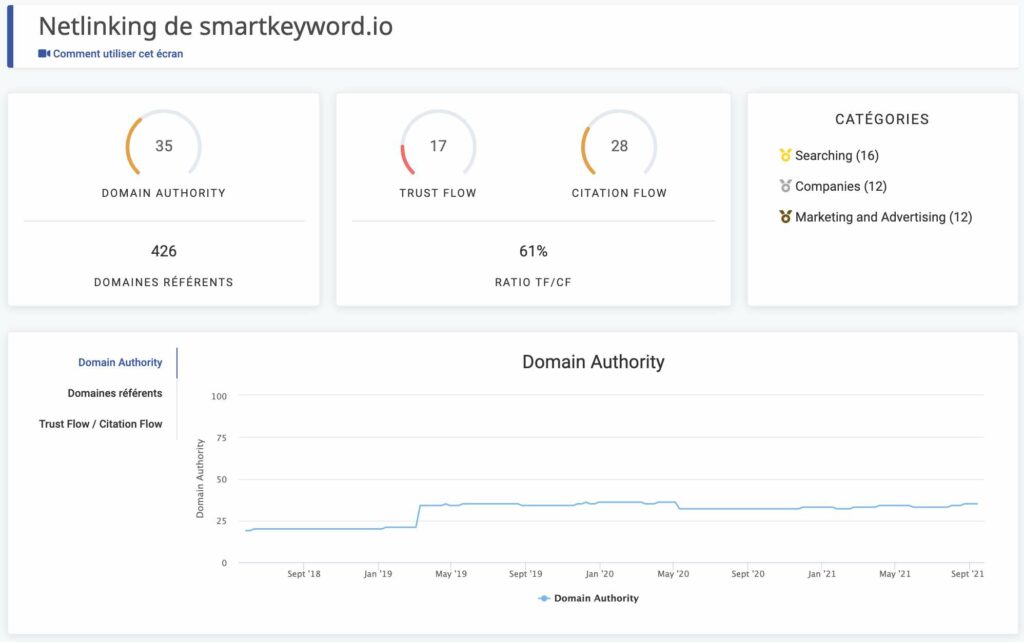The image size is (1024, 642).
Task: Click the silver medal icon beside Companies
Action: click(x=785, y=185)
